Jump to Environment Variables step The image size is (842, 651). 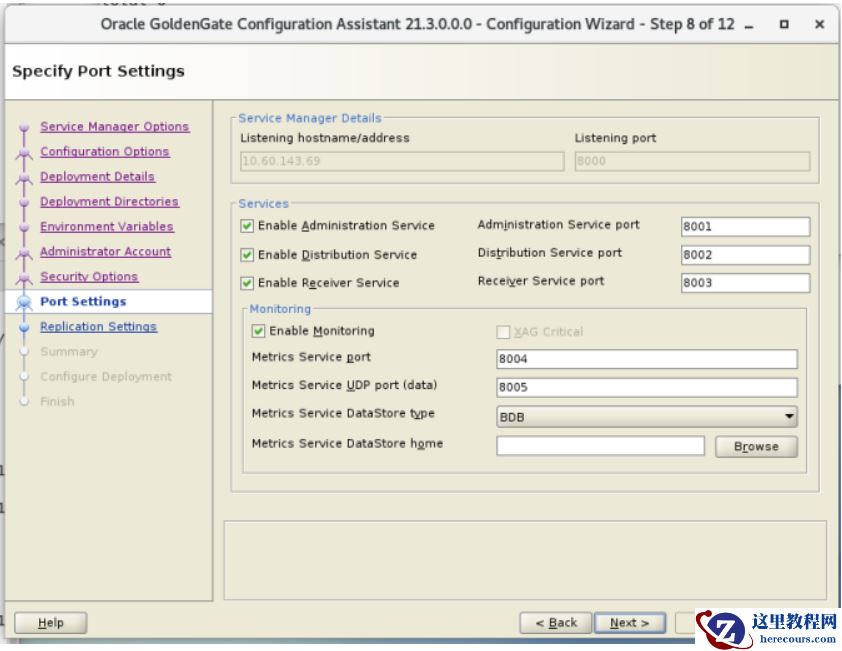click(106, 227)
